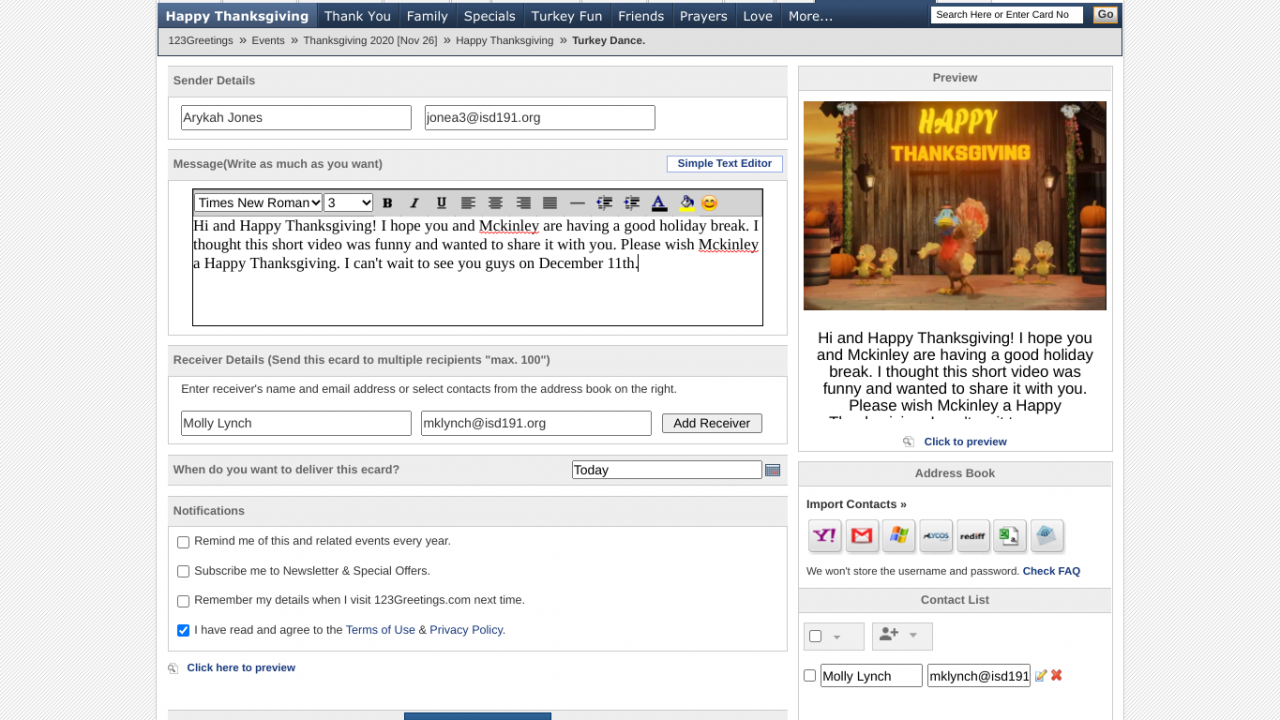1280x720 pixels.
Task: Open the Turkey Fun tab
Action: (x=567, y=16)
